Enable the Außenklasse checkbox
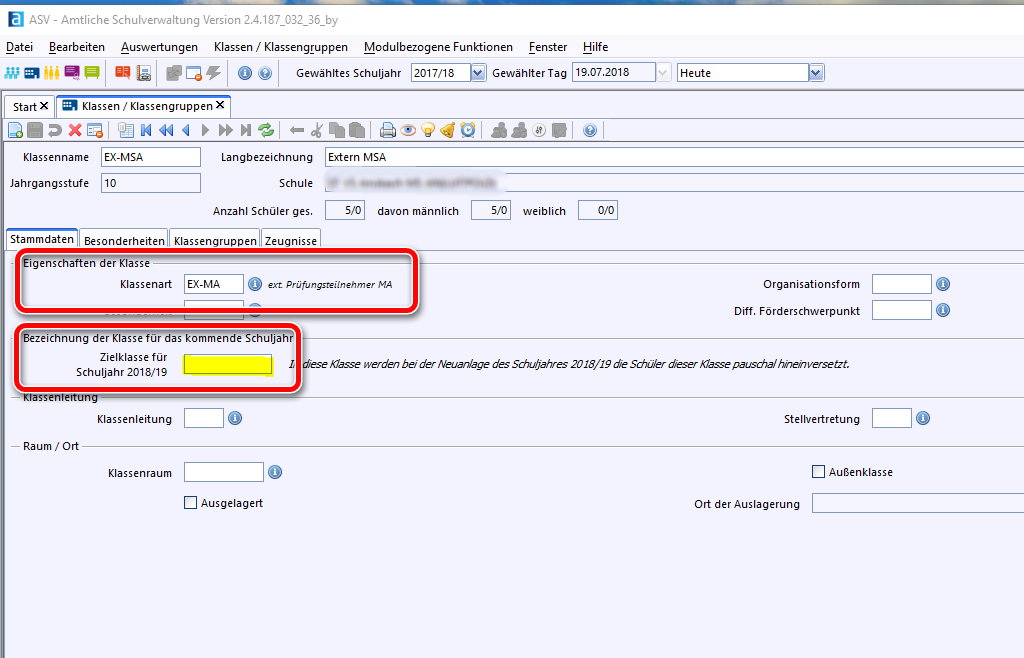This screenshot has width=1024, height=658. [x=818, y=471]
